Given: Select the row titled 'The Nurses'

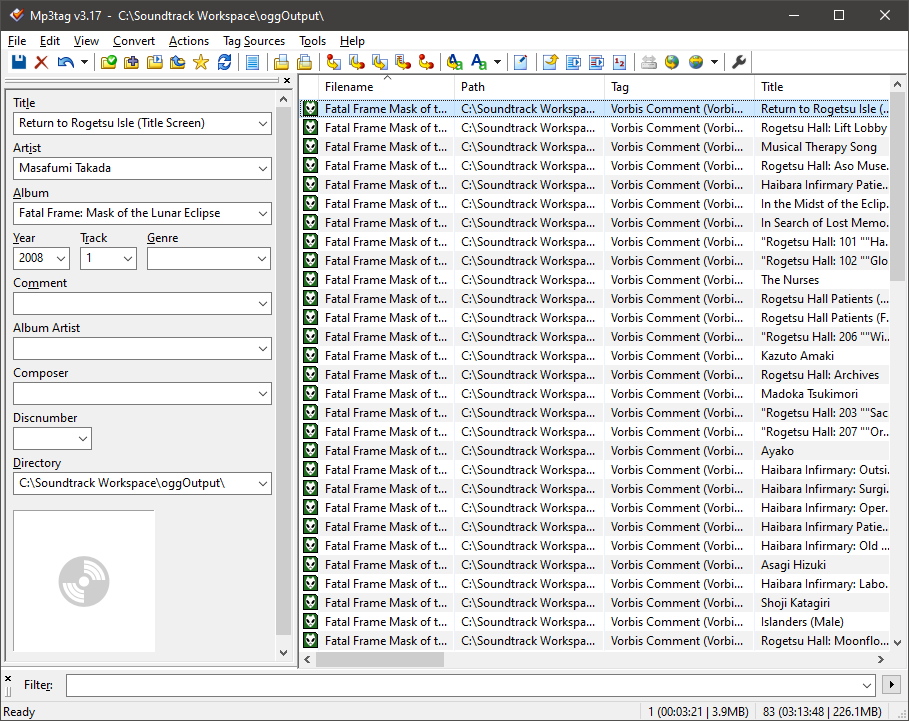Looking at the screenshot, I should 595,280.
